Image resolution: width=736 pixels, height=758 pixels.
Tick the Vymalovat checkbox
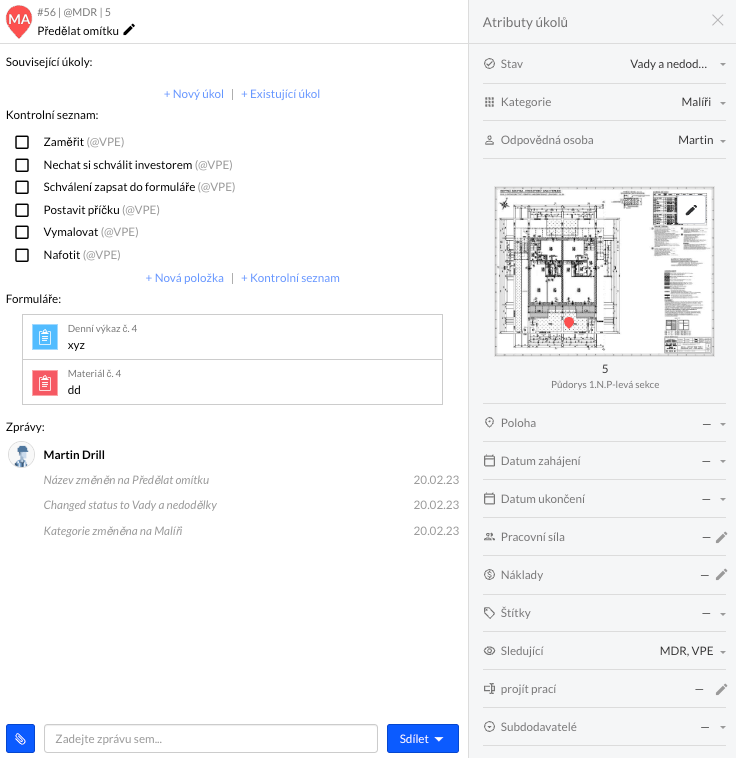pos(22,232)
